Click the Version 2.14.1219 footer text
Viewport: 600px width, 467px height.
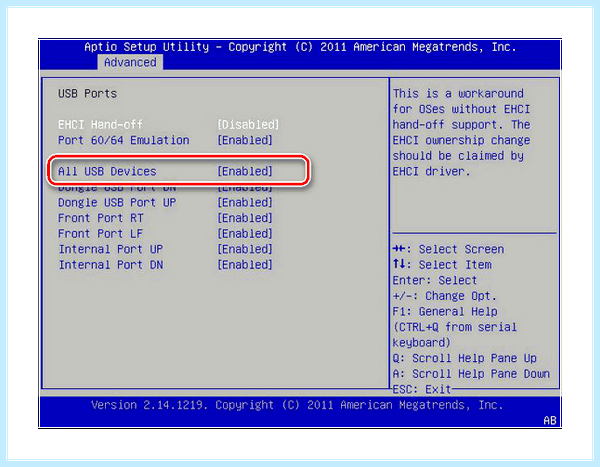coord(297,405)
